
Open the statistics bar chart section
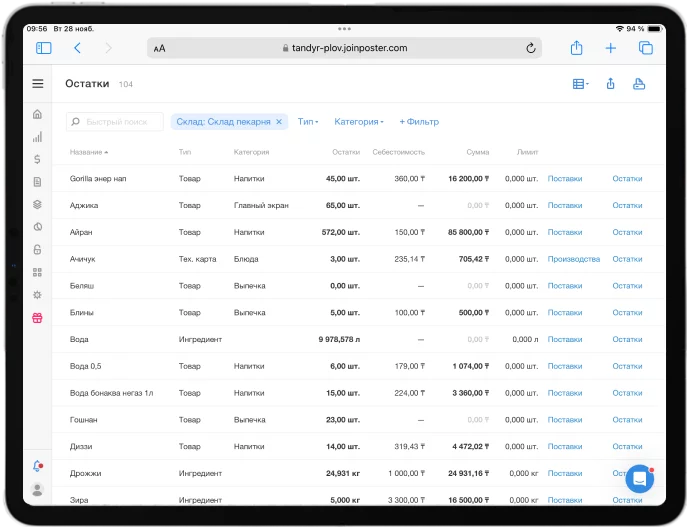38,136
